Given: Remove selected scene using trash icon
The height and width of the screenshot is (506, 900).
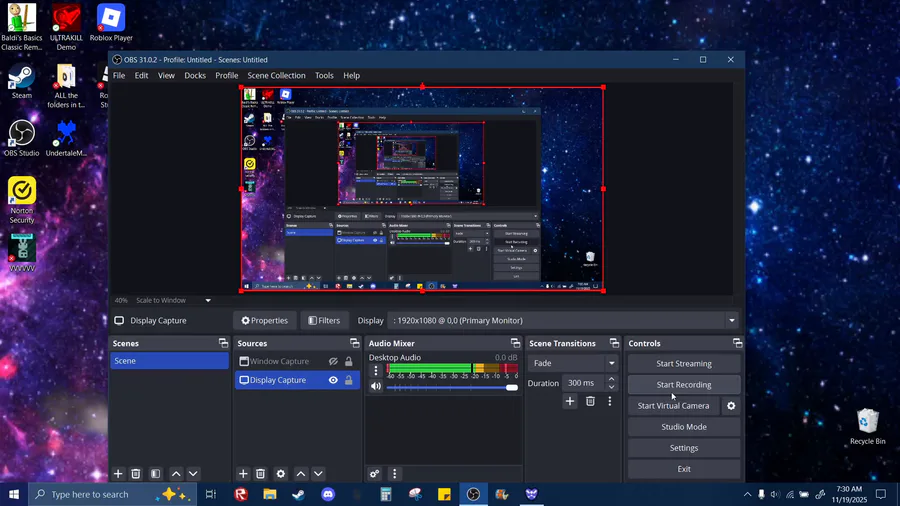Looking at the screenshot, I should point(135,474).
